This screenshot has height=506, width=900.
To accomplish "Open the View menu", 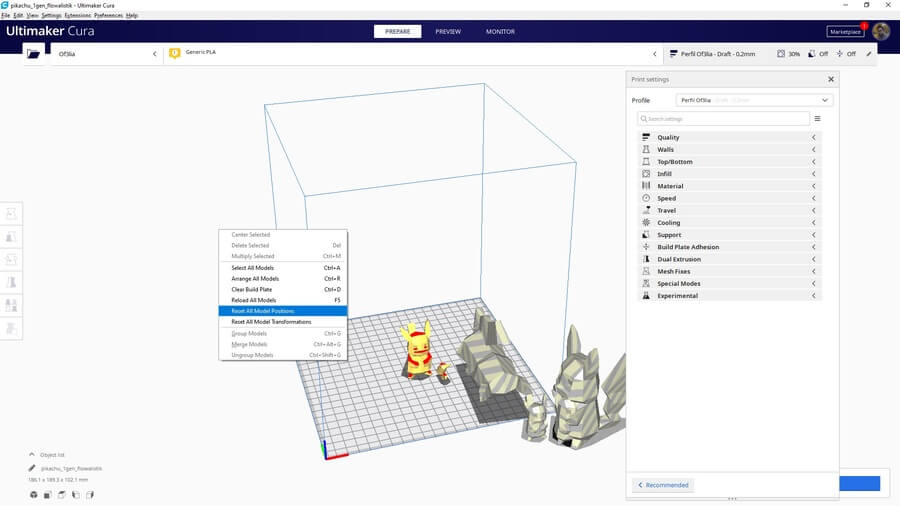I will point(33,15).
